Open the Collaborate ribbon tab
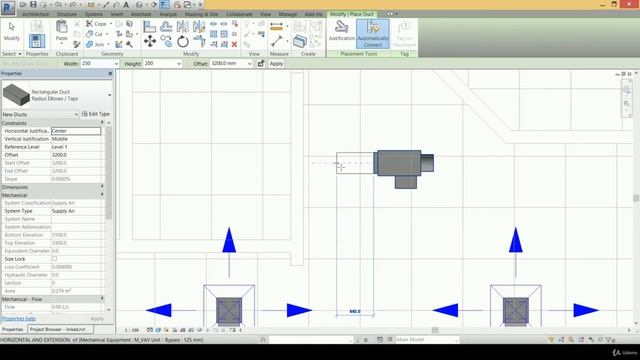 [x=239, y=14]
